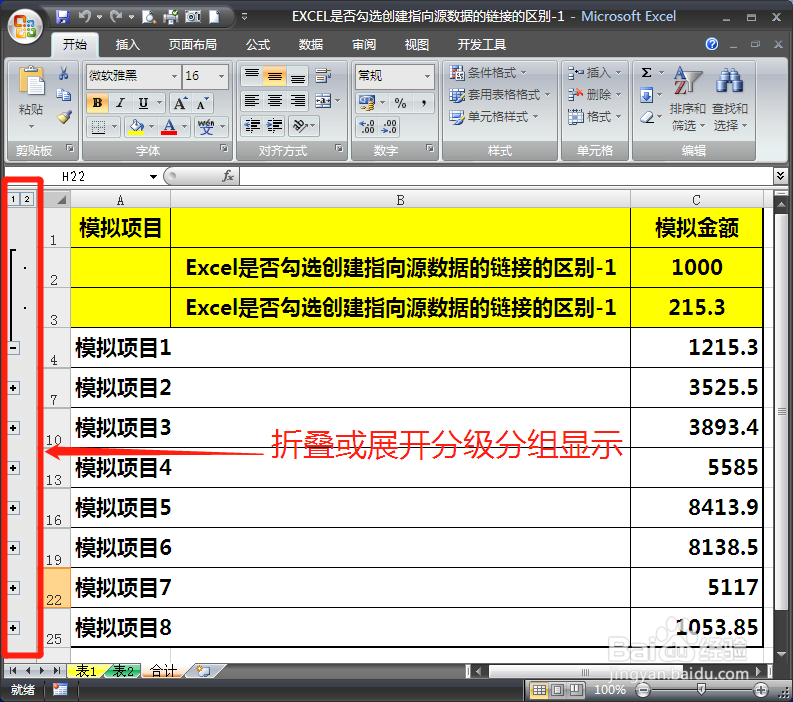
Task: Open number format dropdown 常规
Action: [x=427, y=76]
